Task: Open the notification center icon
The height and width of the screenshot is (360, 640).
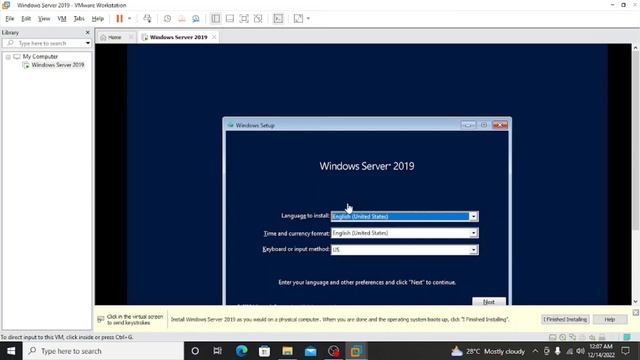Action: [x=626, y=351]
